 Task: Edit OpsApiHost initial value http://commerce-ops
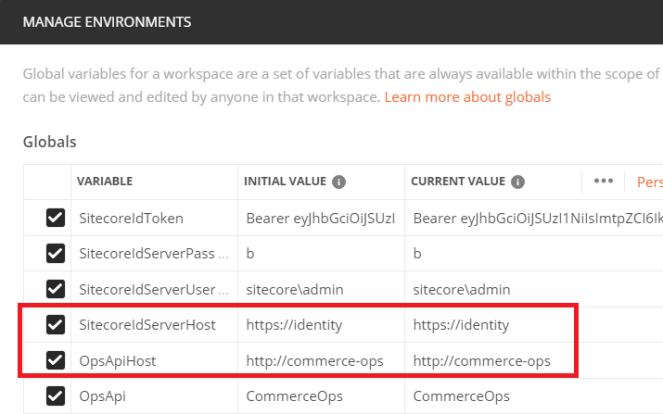[x=321, y=361]
